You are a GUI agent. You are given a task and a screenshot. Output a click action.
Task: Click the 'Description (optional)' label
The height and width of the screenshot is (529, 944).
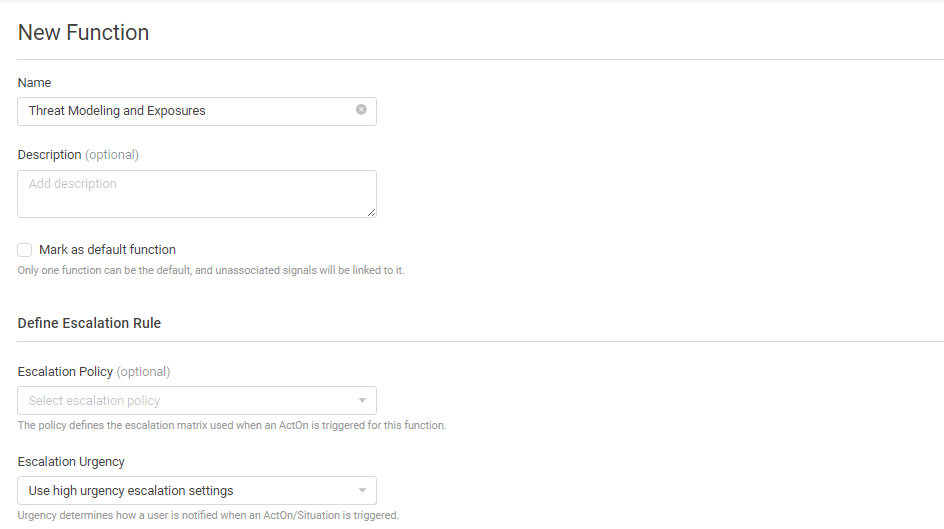(x=78, y=155)
